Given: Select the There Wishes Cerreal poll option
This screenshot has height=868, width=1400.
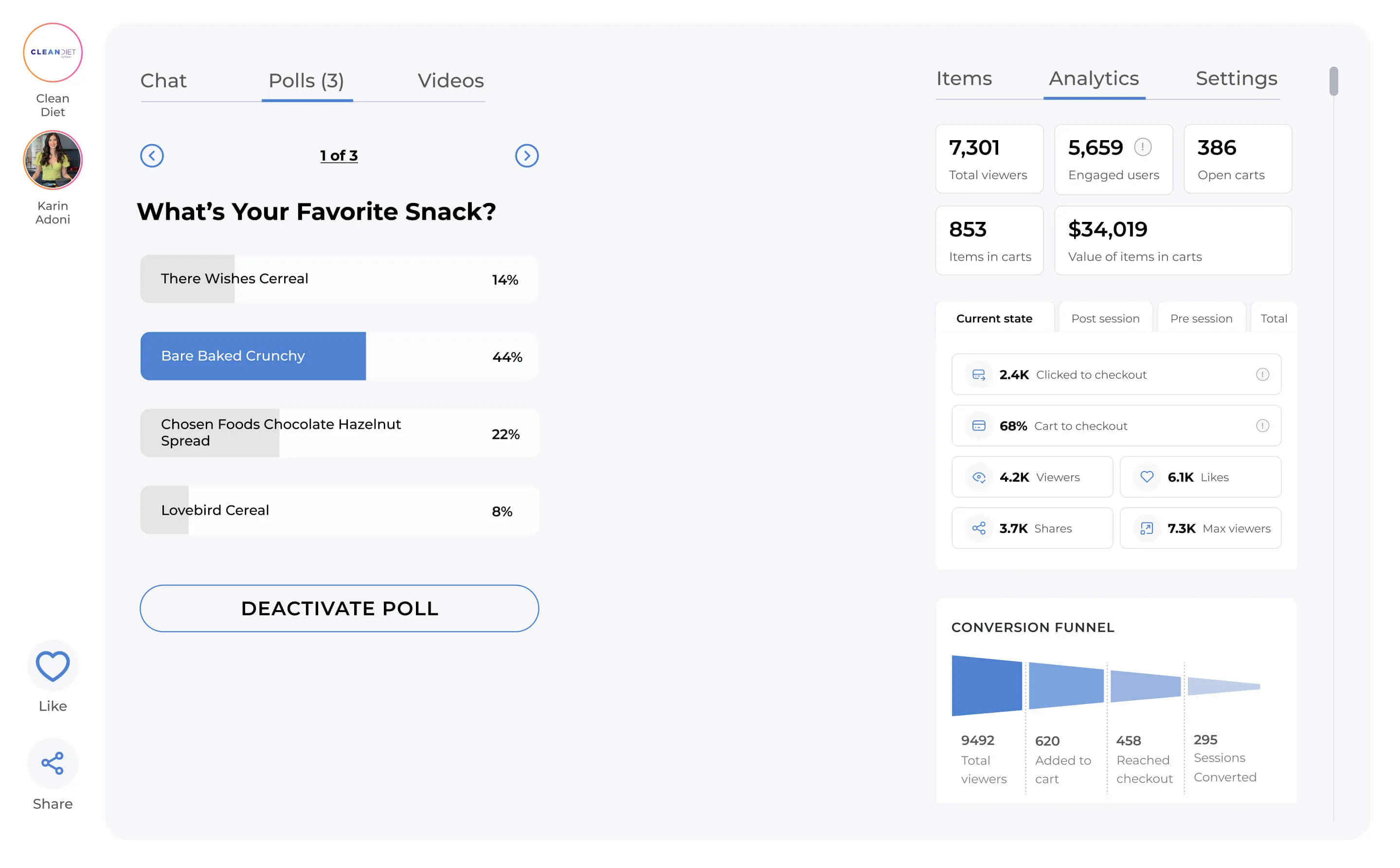Looking at the screenshot, I should [x=339, y=279].
